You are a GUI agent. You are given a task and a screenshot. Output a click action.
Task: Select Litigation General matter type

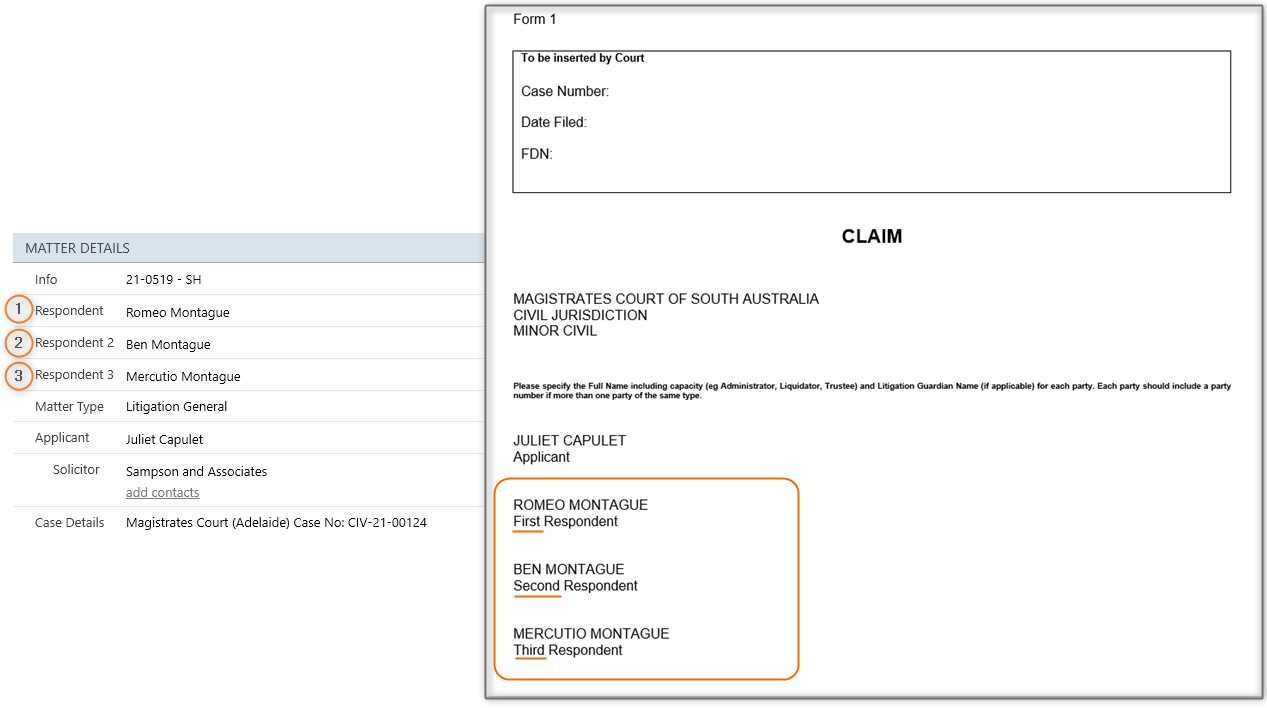[x=176, y=407]
